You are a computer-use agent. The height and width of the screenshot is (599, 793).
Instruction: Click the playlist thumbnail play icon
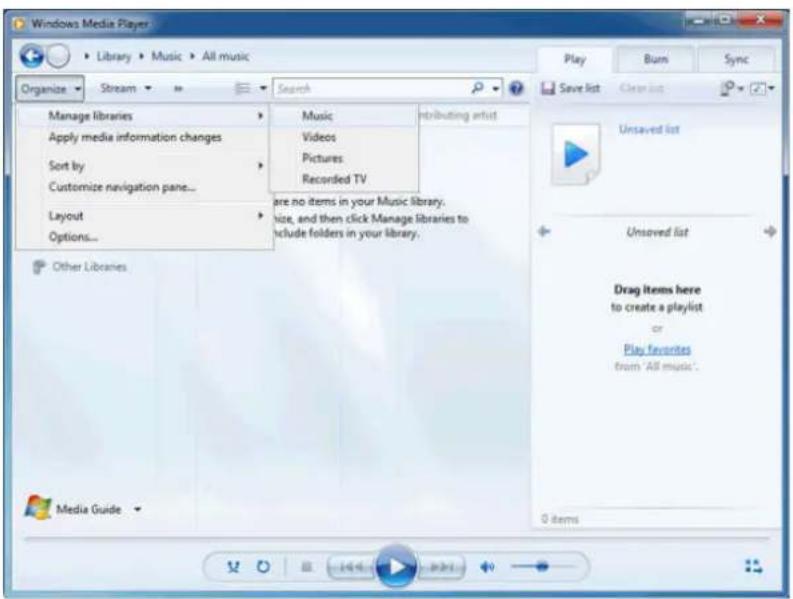[576, 154]
